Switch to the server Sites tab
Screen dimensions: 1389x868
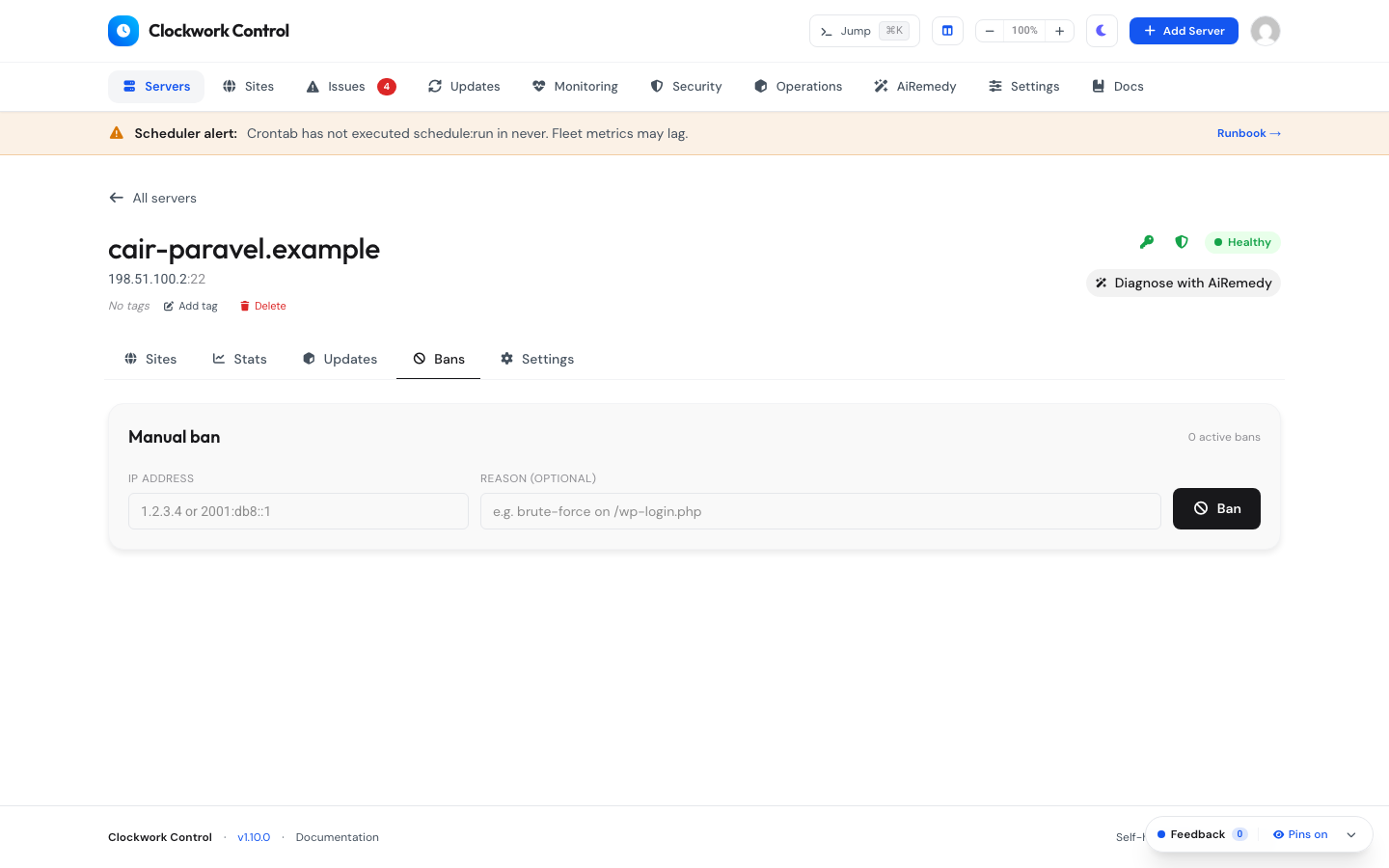150,359
